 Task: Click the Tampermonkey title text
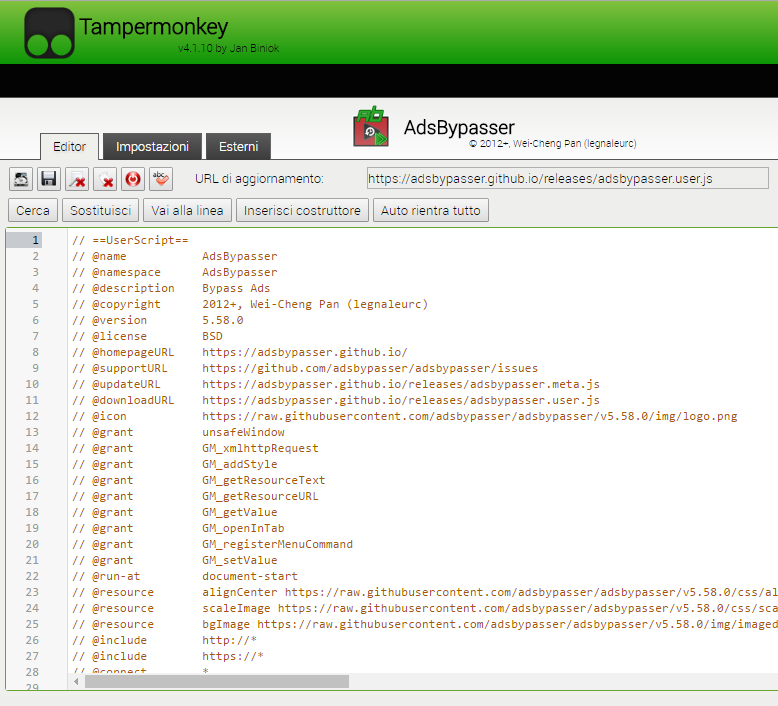pos(154,27)
